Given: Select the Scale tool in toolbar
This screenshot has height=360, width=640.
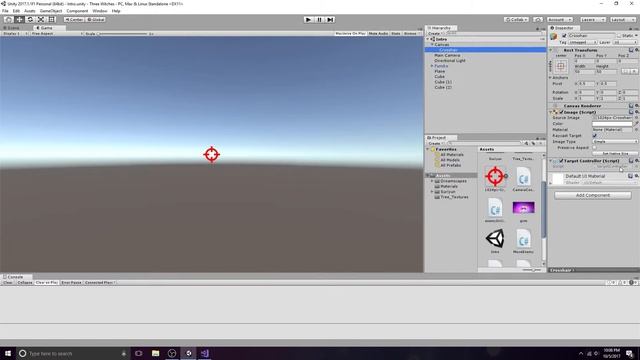Looking at the screenshot, I should pos(41,19).
